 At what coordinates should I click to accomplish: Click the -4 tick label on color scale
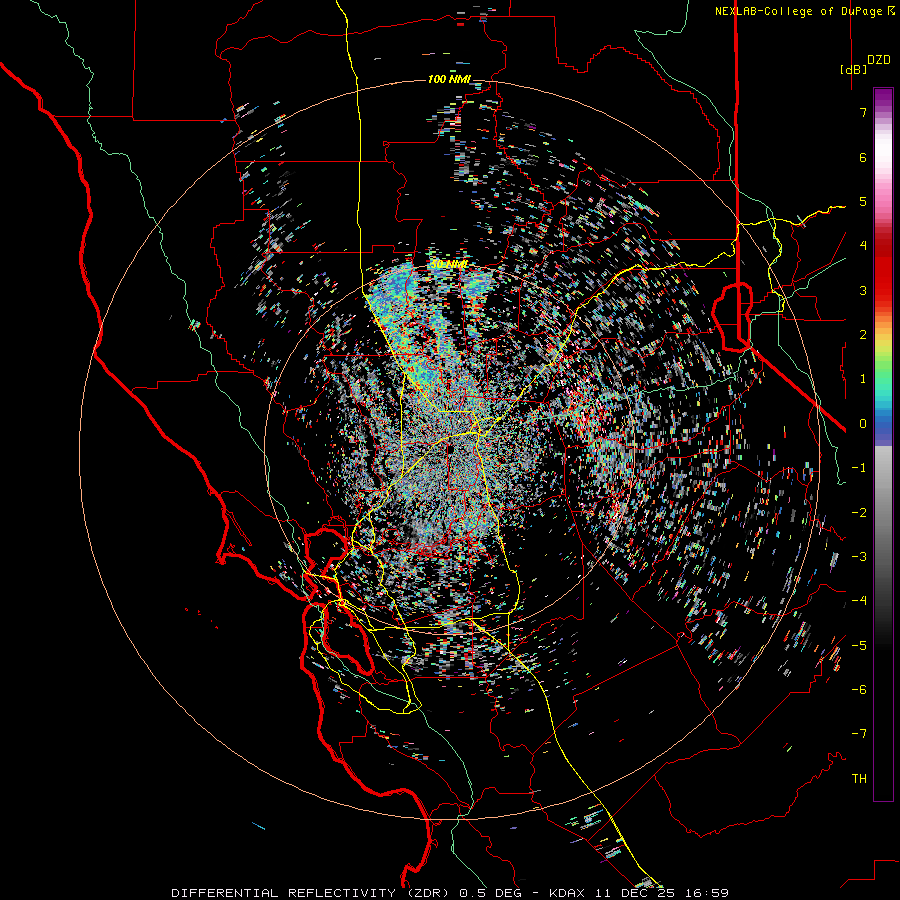859,601
